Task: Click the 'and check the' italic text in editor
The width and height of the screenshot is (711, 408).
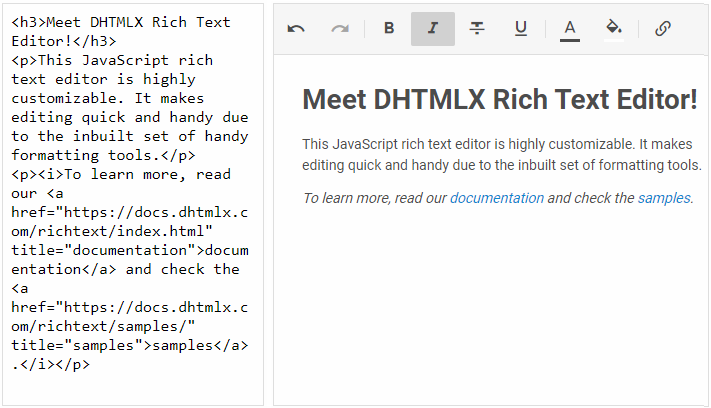Action: (x=590, y=198)
